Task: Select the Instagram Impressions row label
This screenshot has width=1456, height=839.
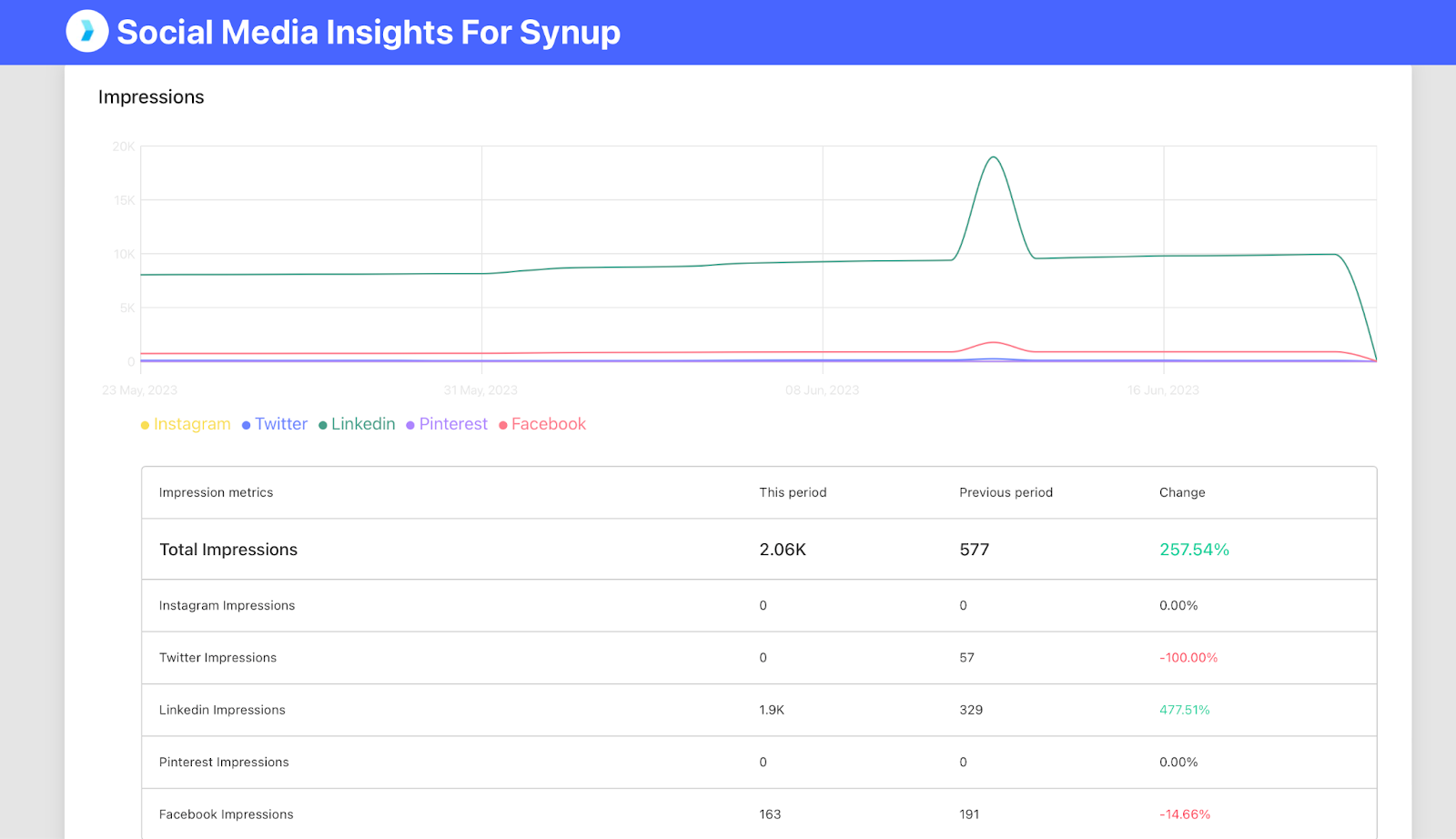Action: pos(227,605)
